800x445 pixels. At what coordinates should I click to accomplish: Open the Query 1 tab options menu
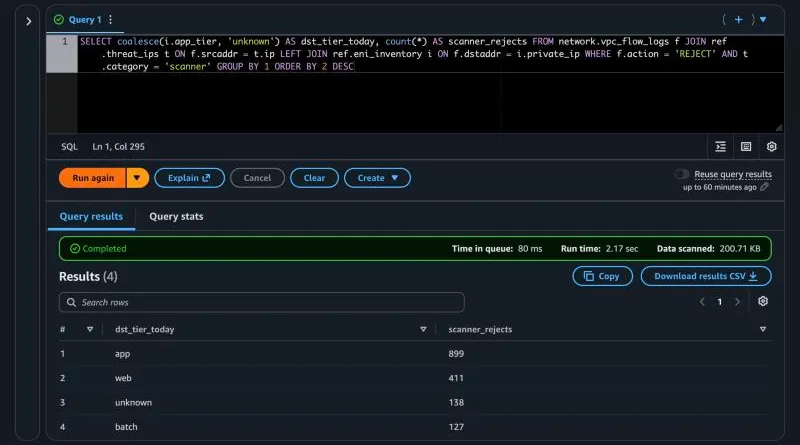[110, 19]
